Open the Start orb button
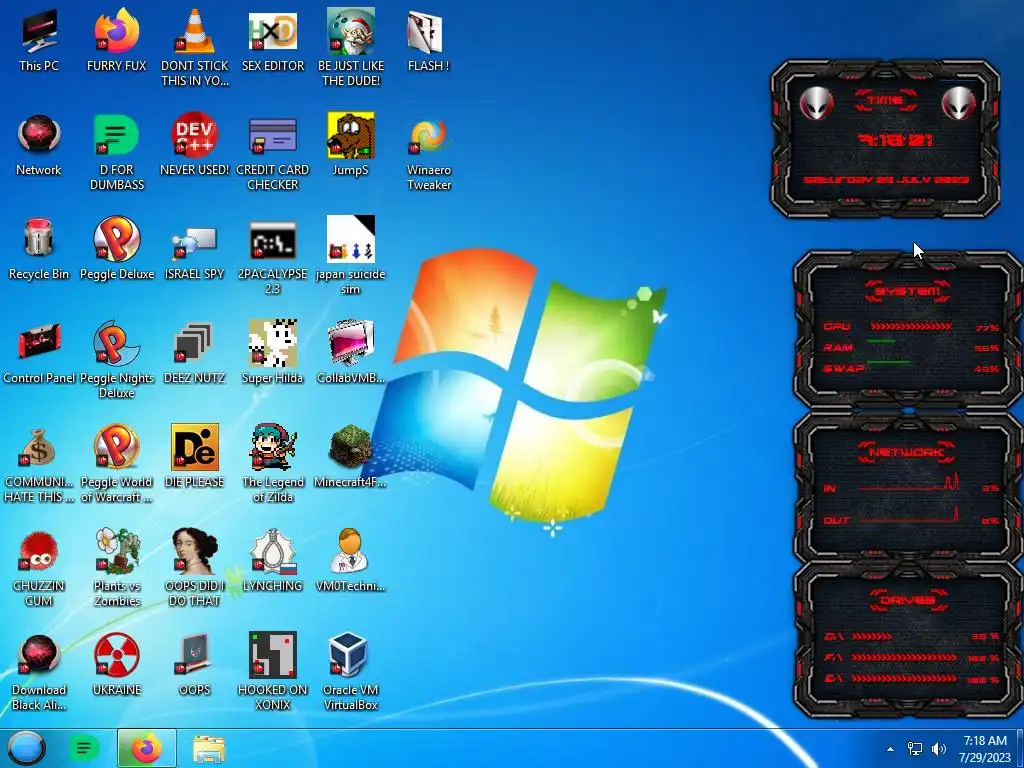 [x=26, y=748]
